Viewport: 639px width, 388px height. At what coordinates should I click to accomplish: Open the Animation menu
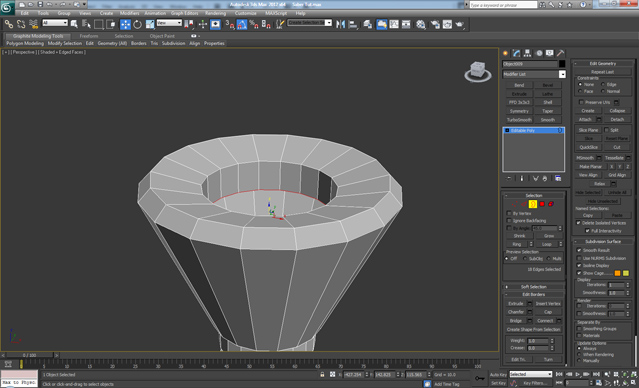(x=155, y=13)
